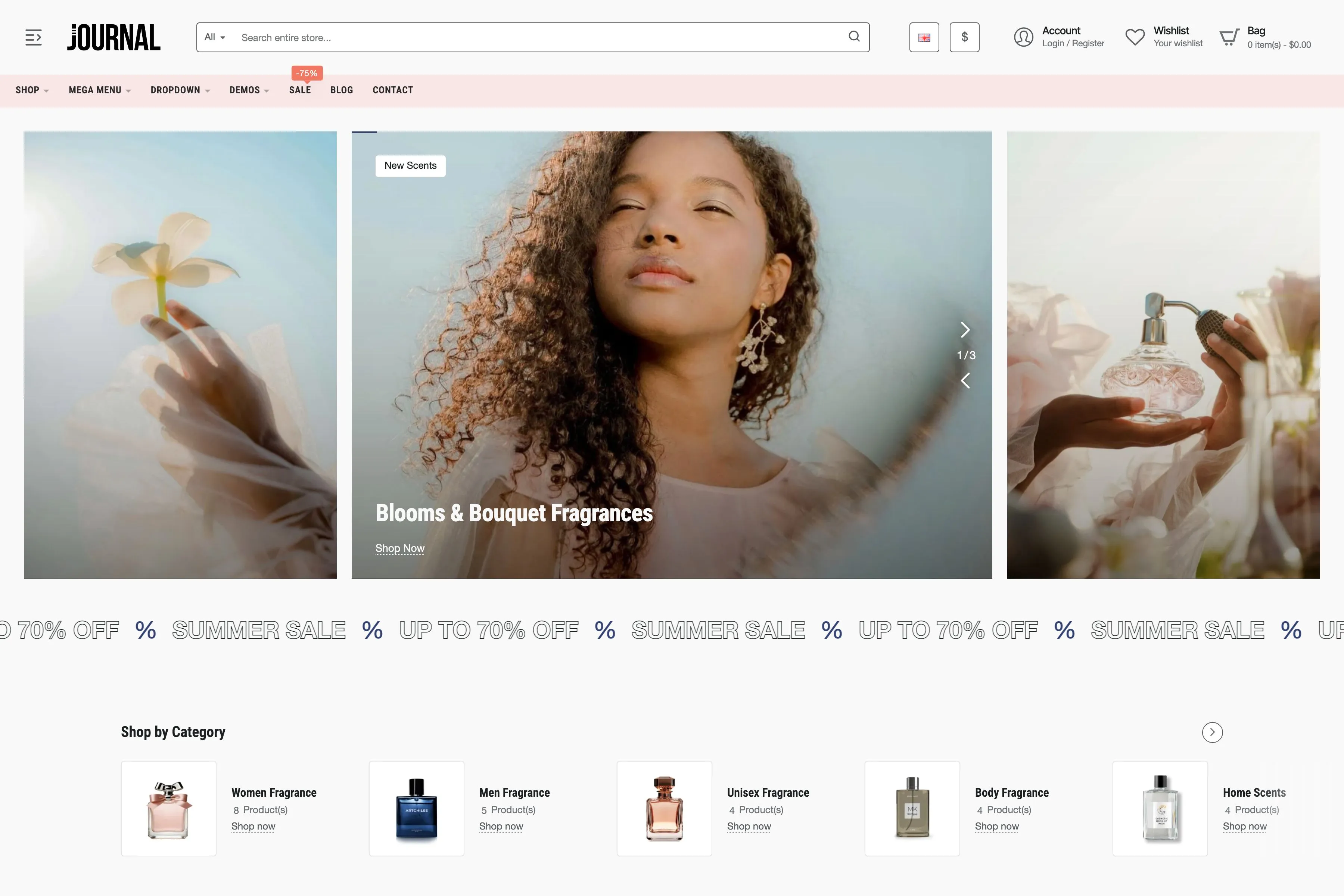Click Shop by Category next arrow
The width and height of the screenshot is (1344, 896).
click(1212, 732)
